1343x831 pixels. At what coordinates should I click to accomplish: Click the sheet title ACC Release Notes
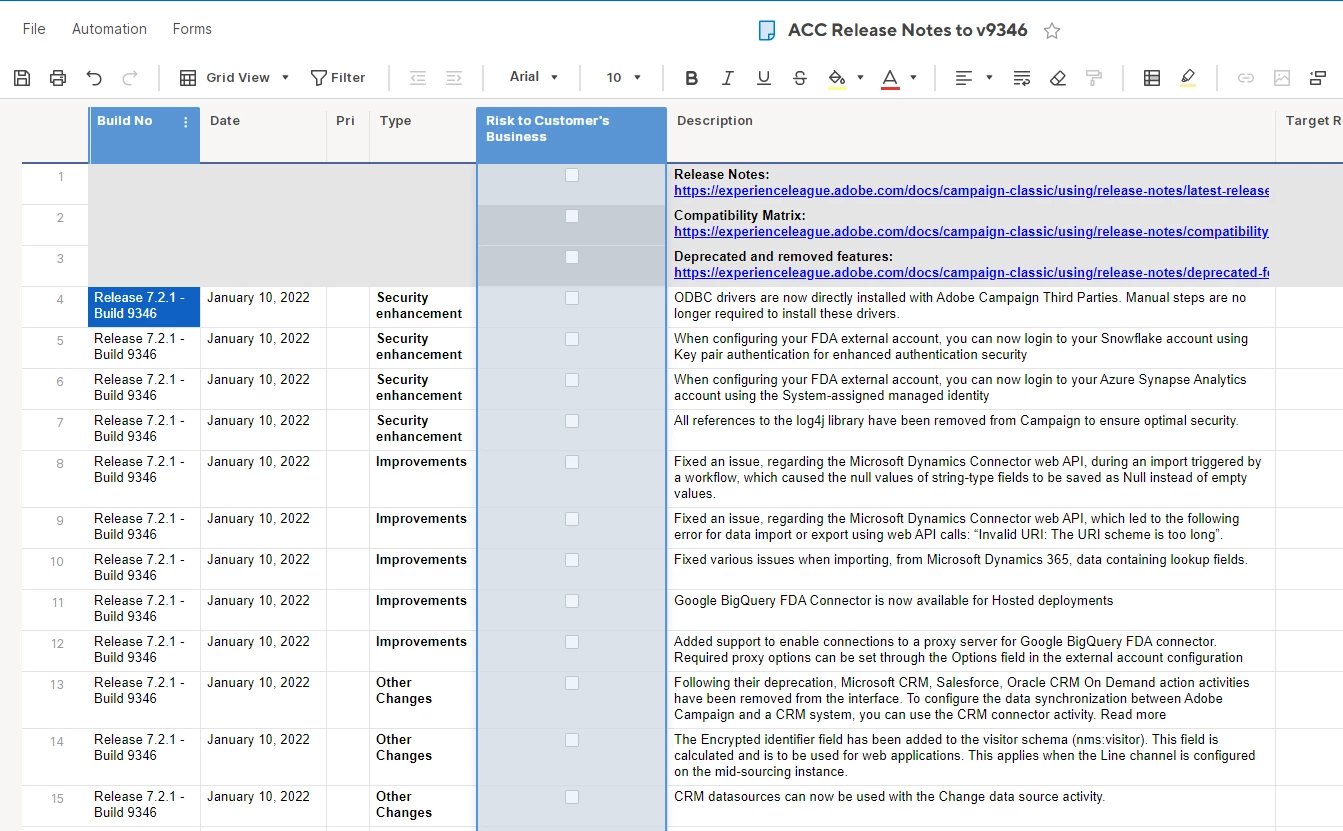pos(907,30)
